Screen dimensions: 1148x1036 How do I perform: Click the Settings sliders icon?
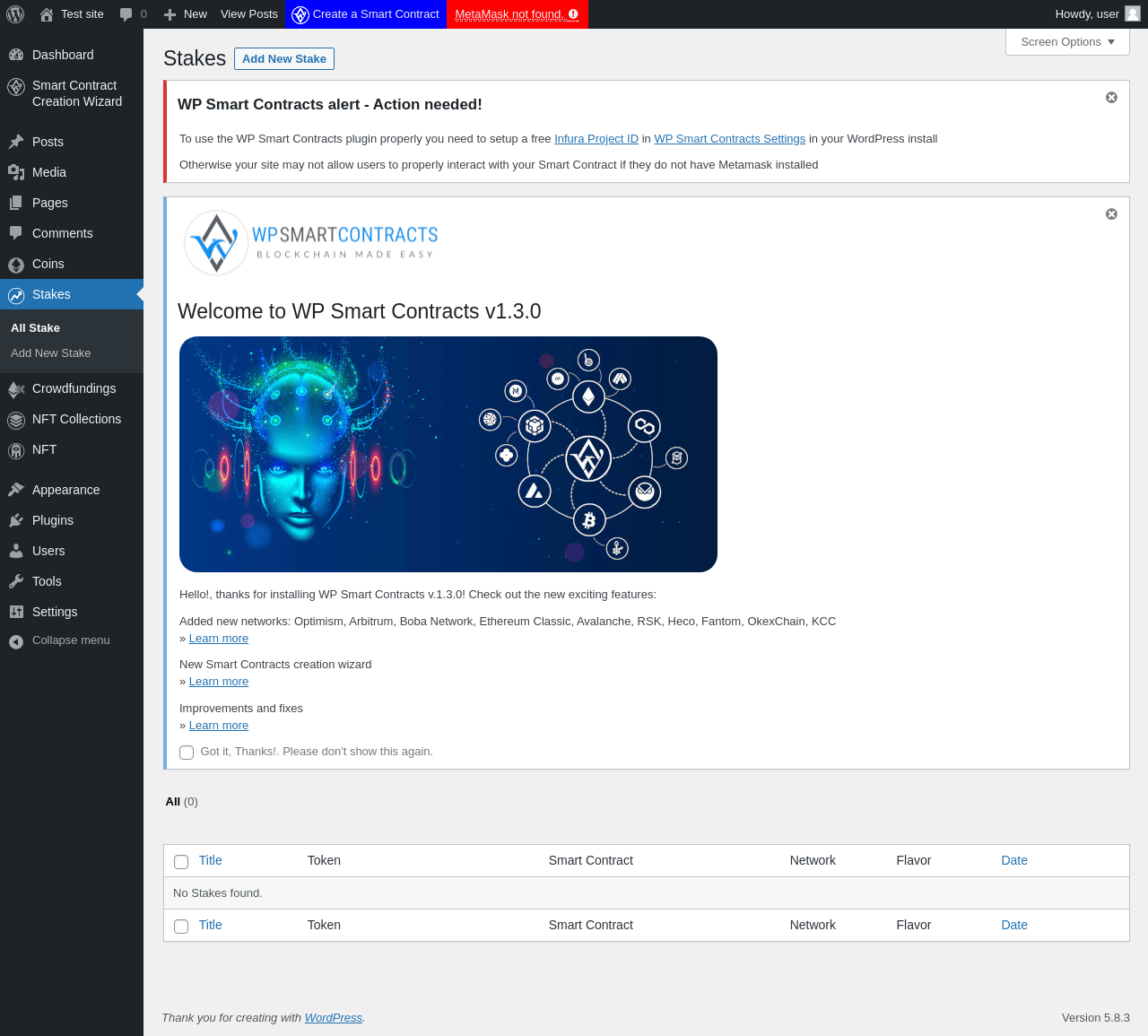(x=16, y=612)
